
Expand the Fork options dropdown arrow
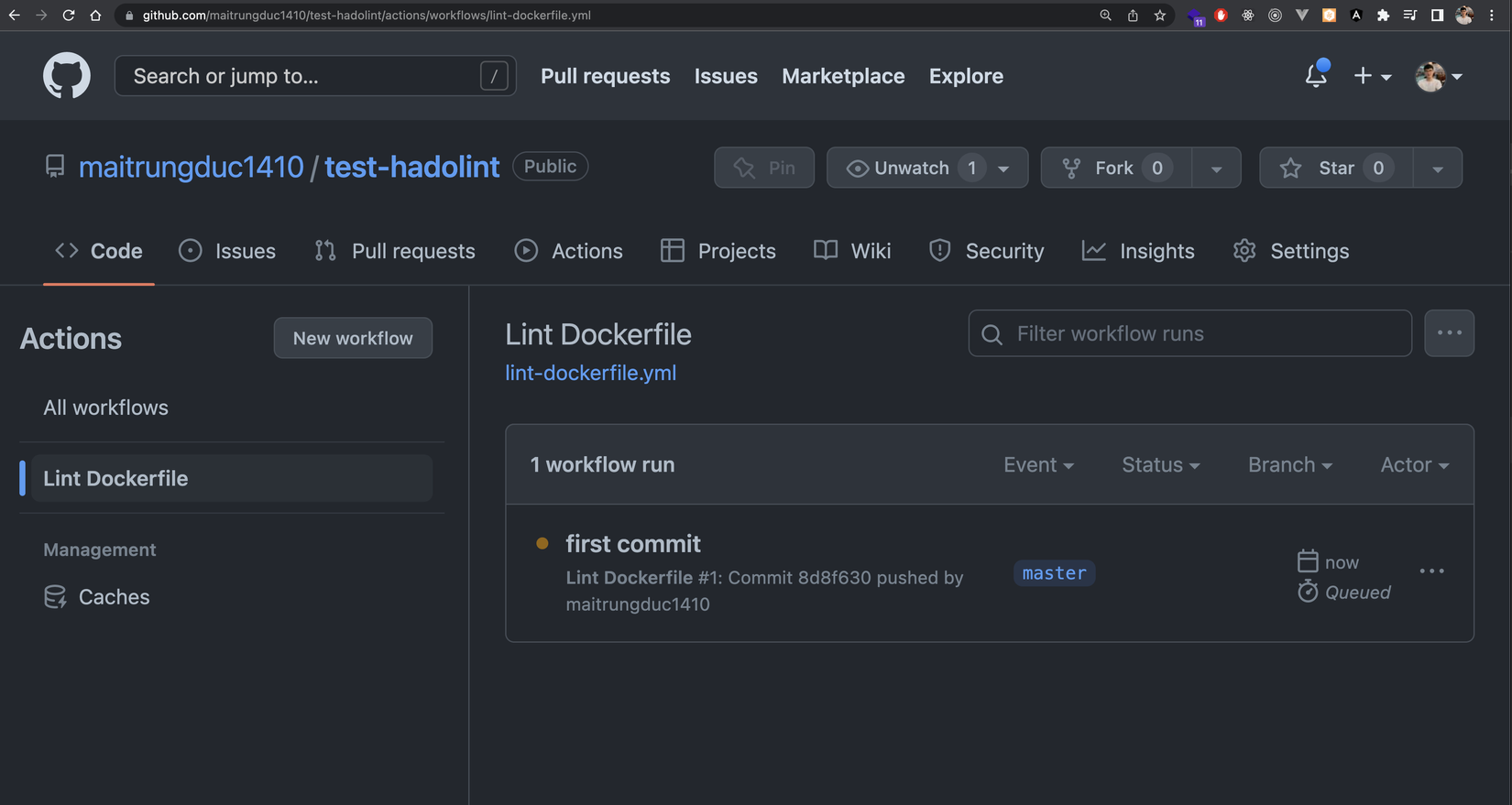pos(1216,169)
